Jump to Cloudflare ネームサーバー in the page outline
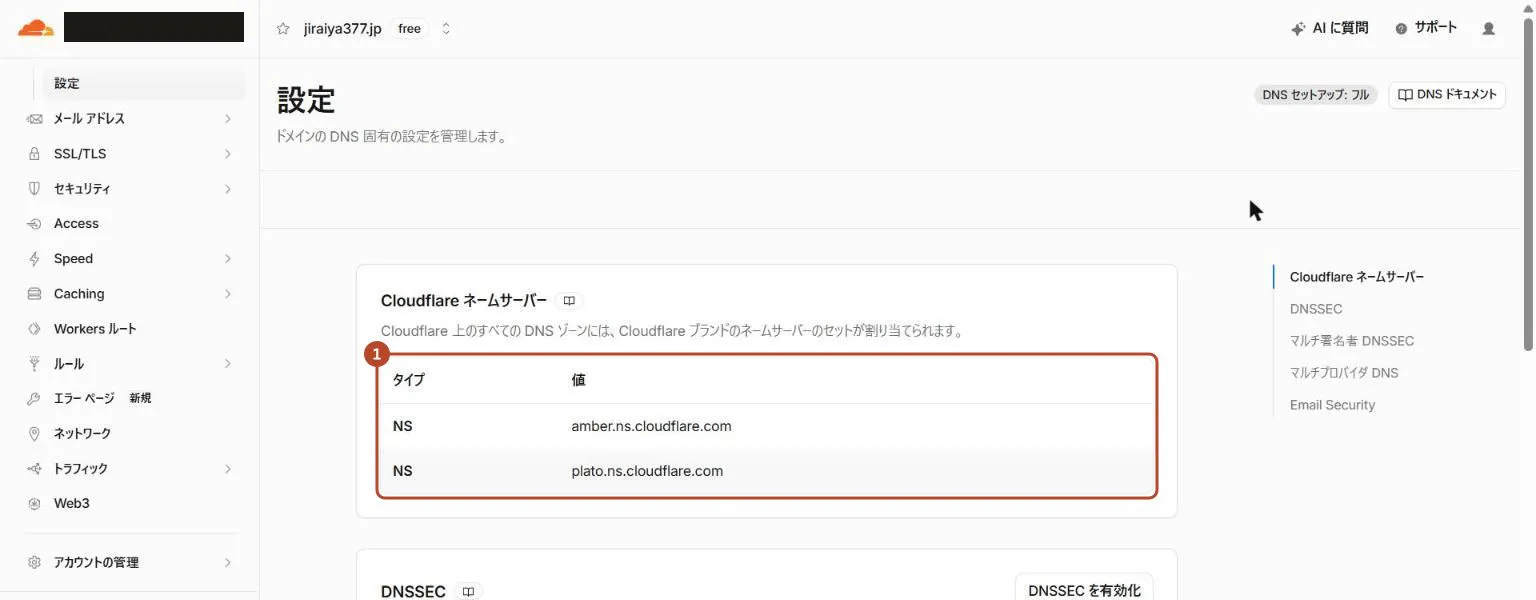 [x=1357, y=277]
